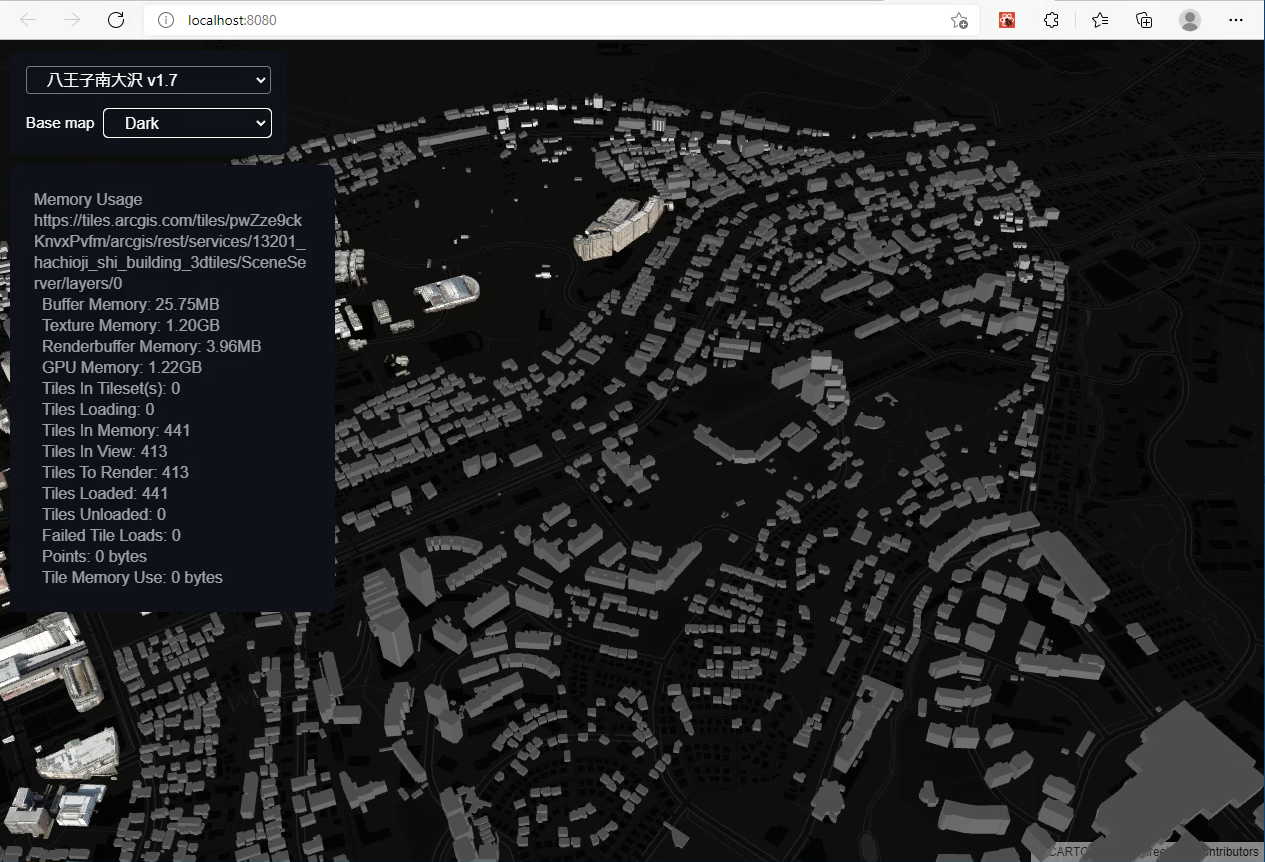Open the Favorites star-list icon
Screen dimensions: 1265x862
click(1099, 19)
